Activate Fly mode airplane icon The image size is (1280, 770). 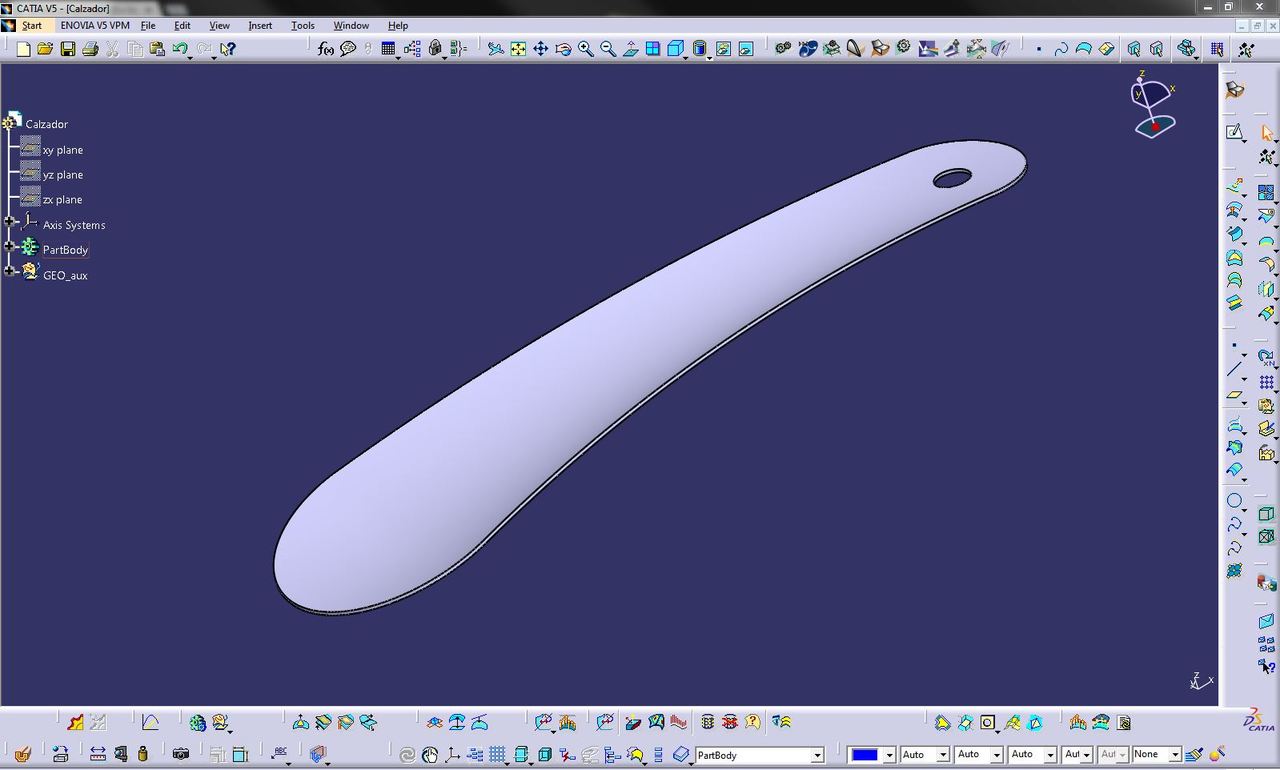[x=496, y=48]
